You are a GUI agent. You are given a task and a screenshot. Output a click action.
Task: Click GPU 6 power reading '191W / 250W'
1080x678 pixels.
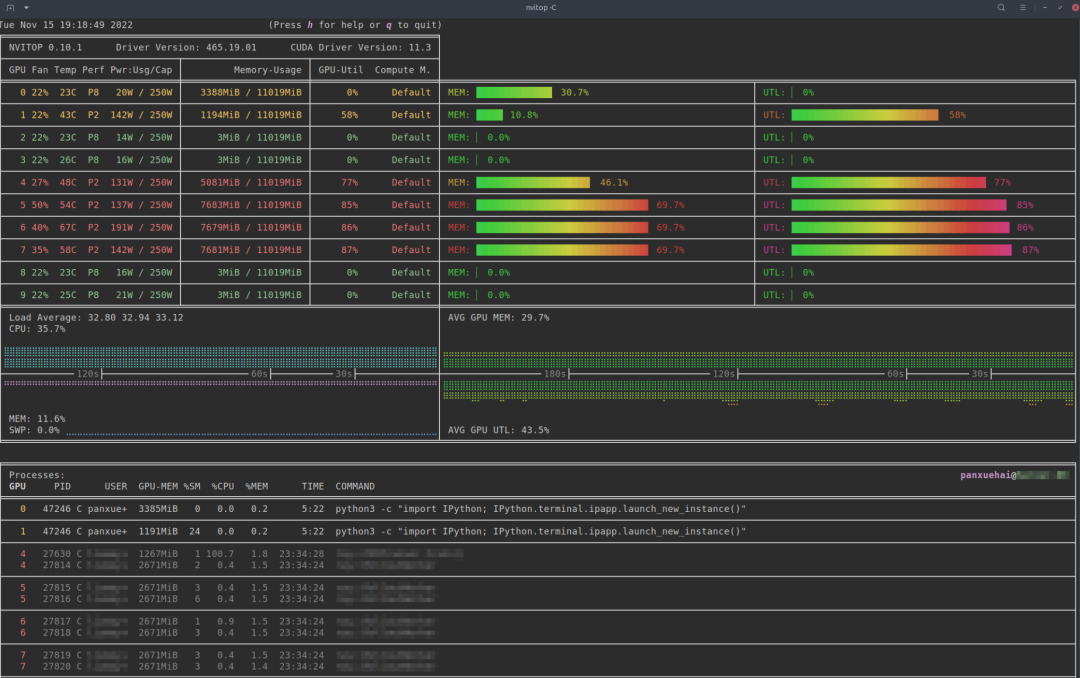click(141, 227)
